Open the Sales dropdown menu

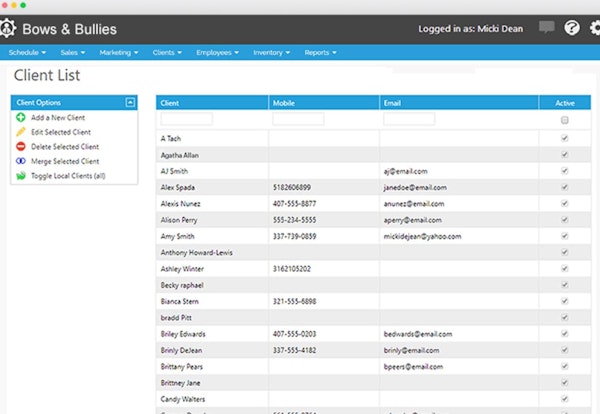pos(73,52)
